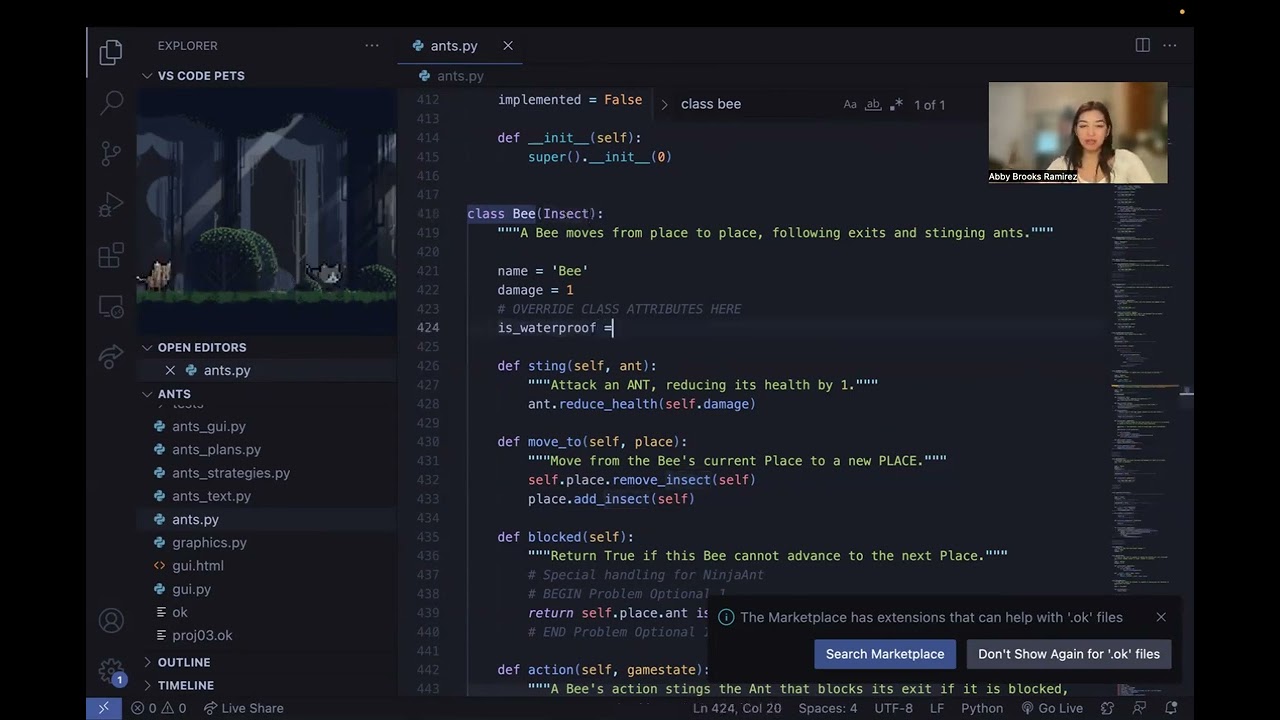Viewport: 1280px width, 720px height.
Task: Click Go Live in the status bar
Action: coord(1051,708)
